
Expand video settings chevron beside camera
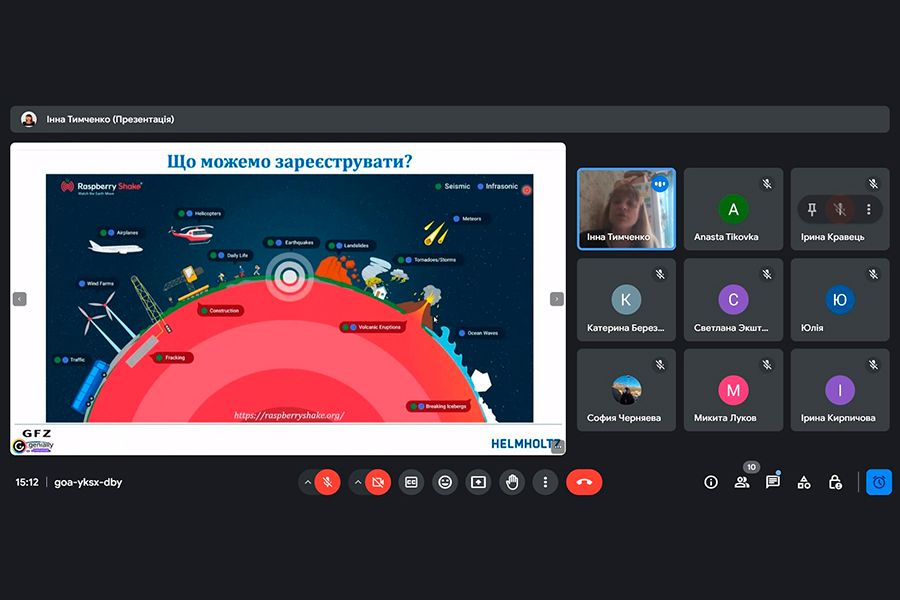click(358, 482)
